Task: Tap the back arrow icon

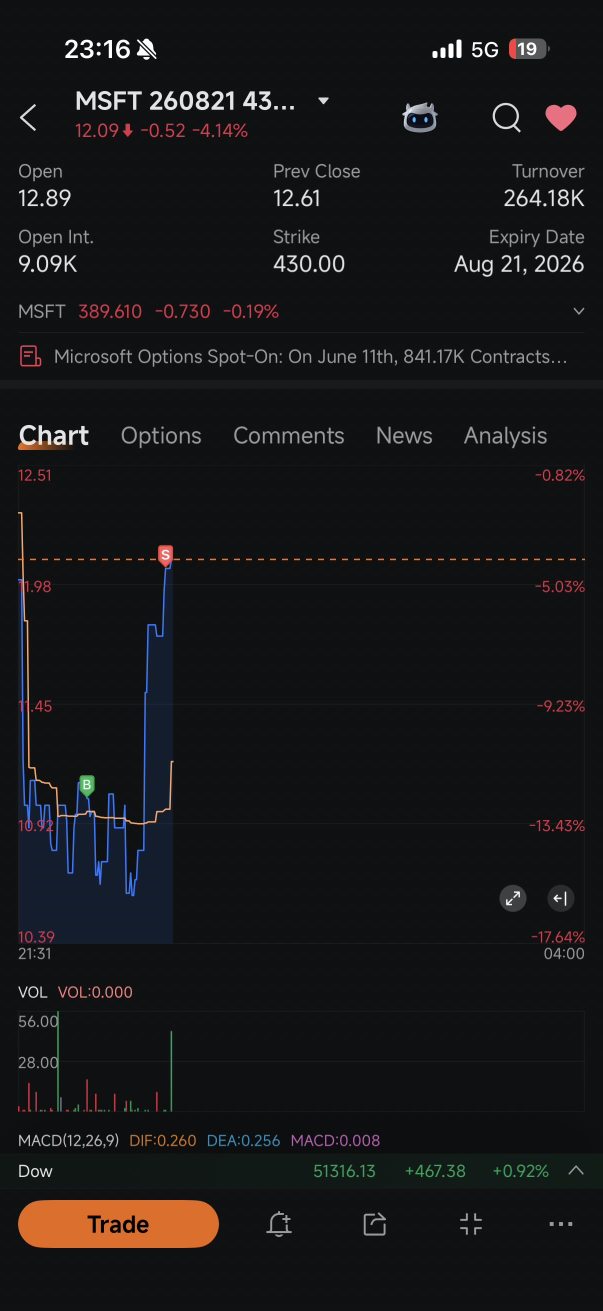Action: (x=28, y=118)
